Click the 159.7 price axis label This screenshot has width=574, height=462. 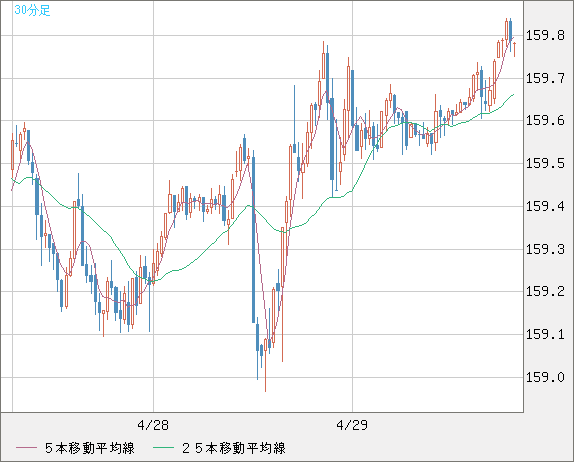click(x=545, y=78)
